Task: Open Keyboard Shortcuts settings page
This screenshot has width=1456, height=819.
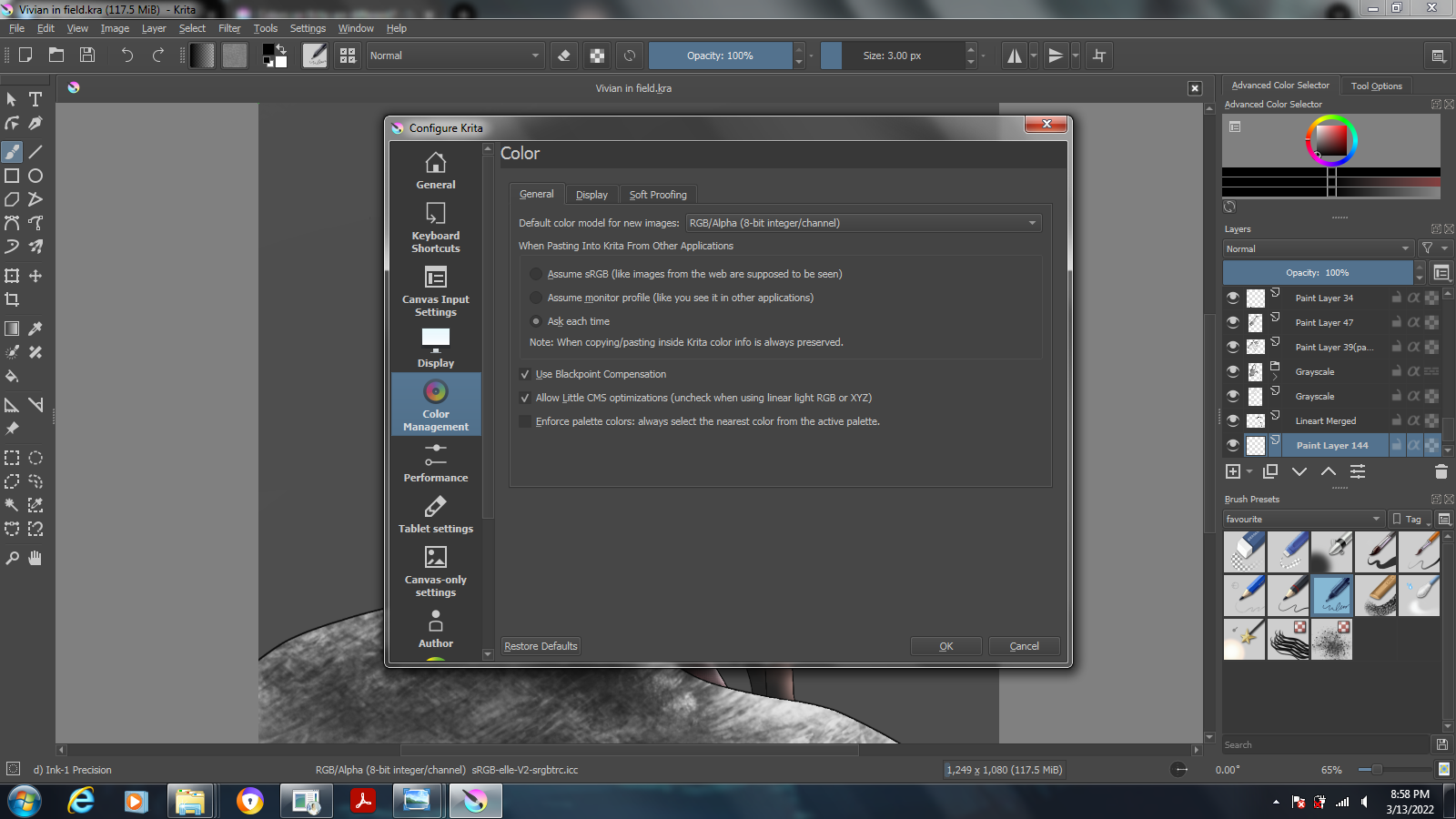Action: tap(436, 227)
